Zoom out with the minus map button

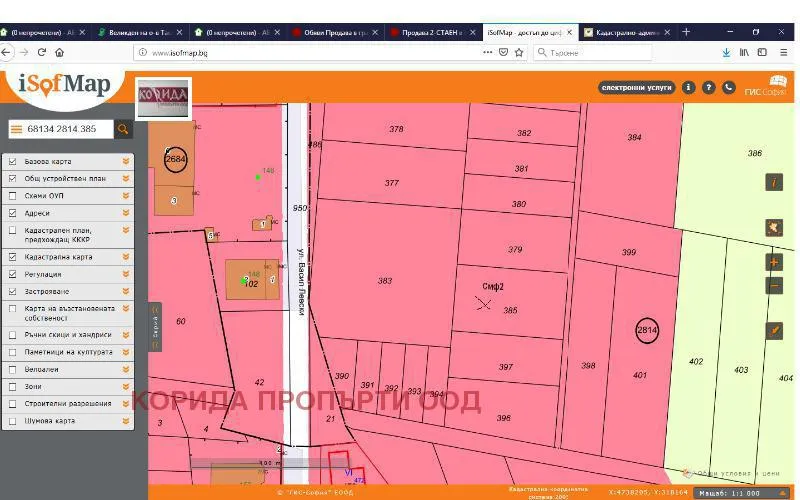[x=774, y=286]
